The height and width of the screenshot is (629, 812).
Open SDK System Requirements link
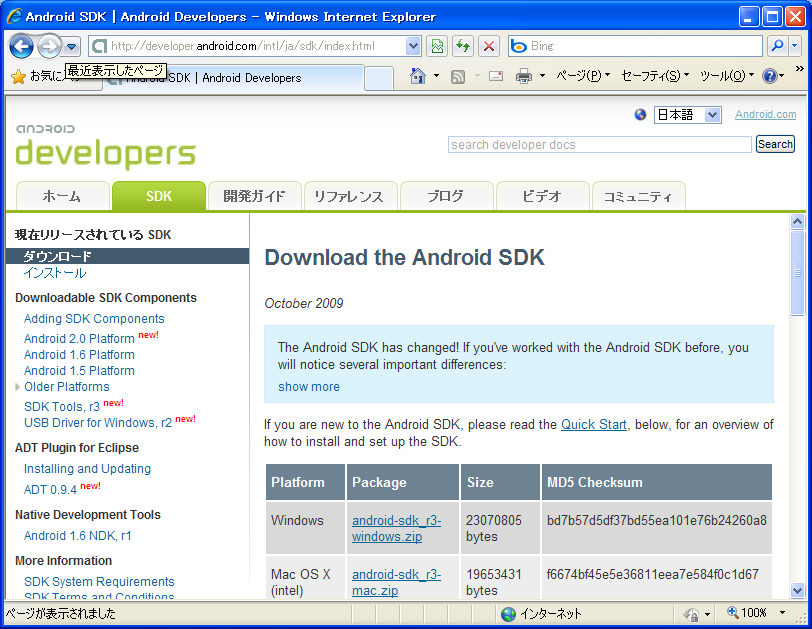tap(99, 581)
